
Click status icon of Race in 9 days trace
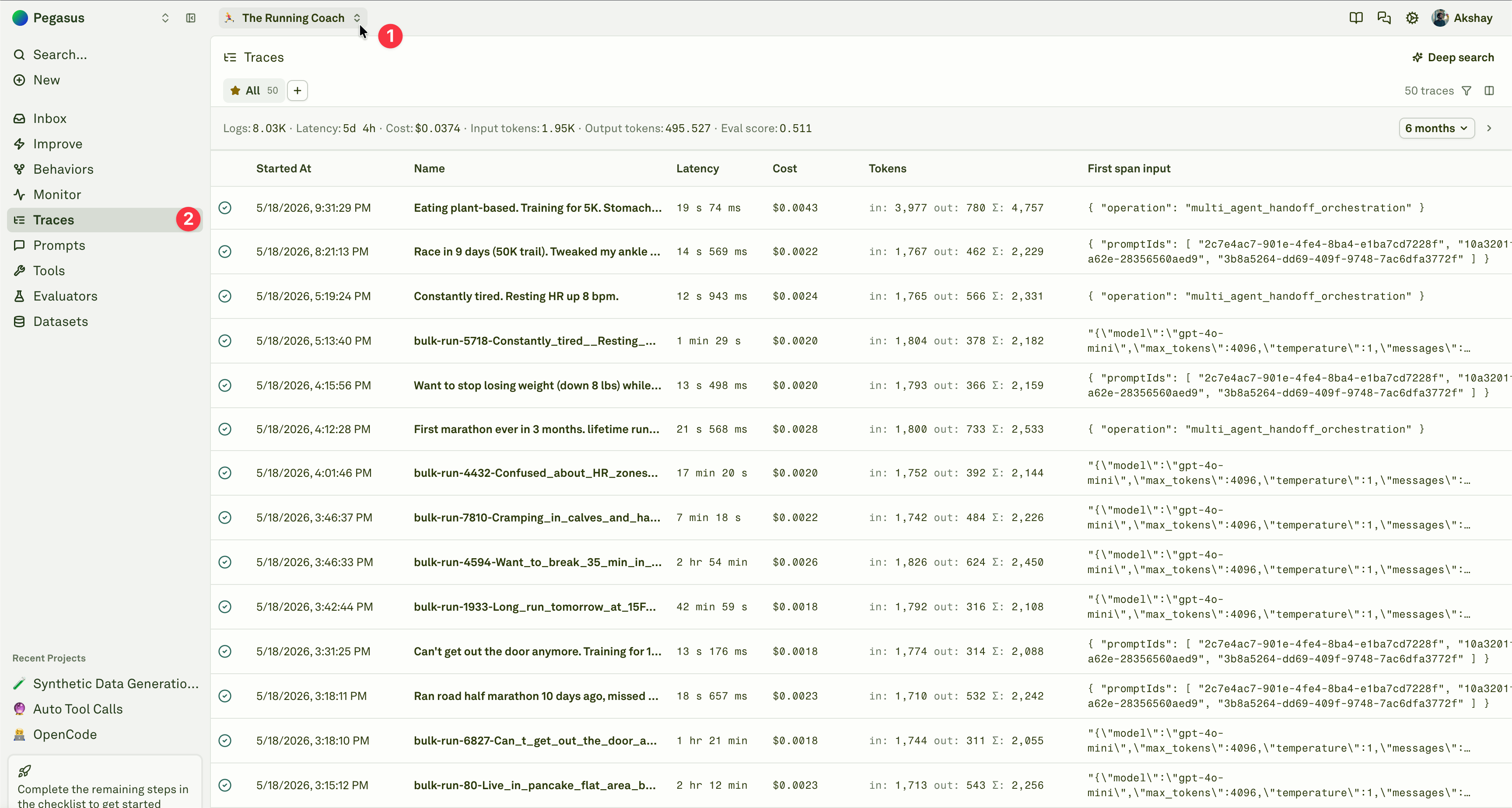tap(225, 252)
